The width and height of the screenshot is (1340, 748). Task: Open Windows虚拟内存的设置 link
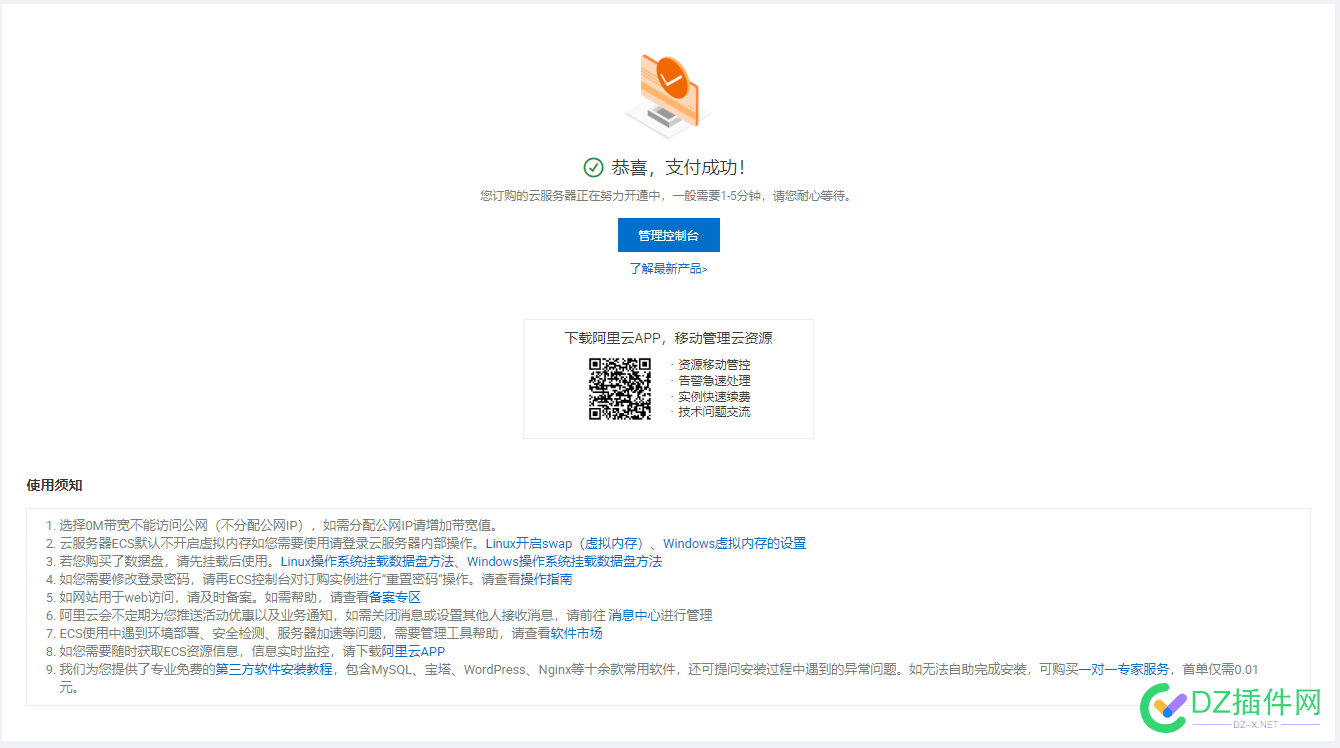(734, 544)
